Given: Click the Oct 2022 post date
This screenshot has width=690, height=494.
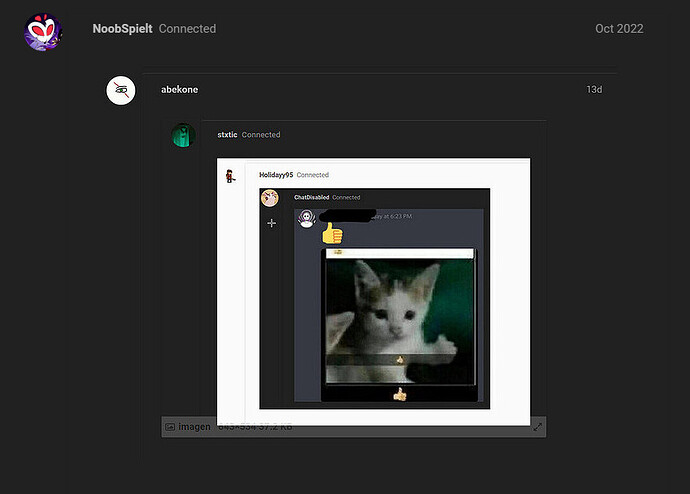Looking at the screenshot, I should [619, 29].
